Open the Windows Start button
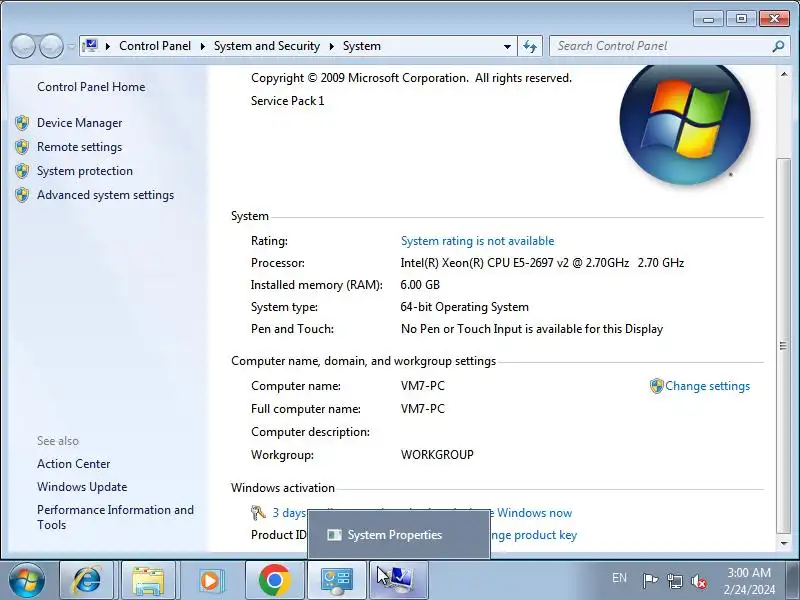 (27, 580)
